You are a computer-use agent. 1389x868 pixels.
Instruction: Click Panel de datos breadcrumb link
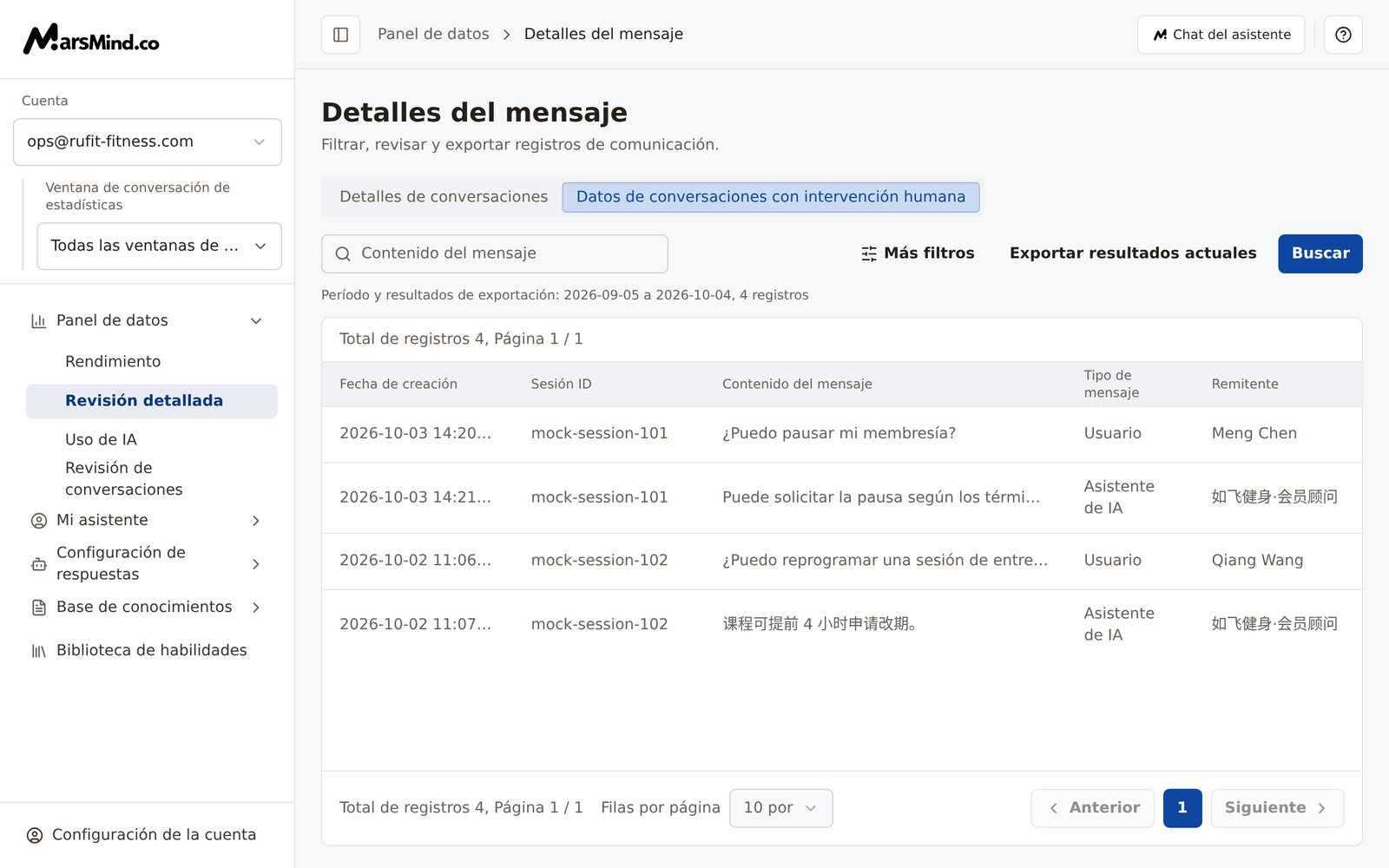tap(433, 34)
